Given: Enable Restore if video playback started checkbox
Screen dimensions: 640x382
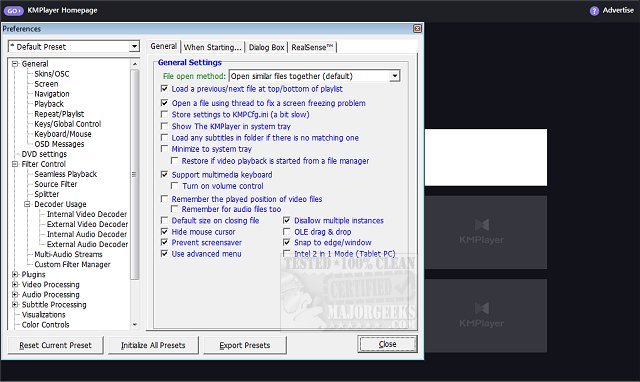Looking at the screenshot, I should pos(175,161).
